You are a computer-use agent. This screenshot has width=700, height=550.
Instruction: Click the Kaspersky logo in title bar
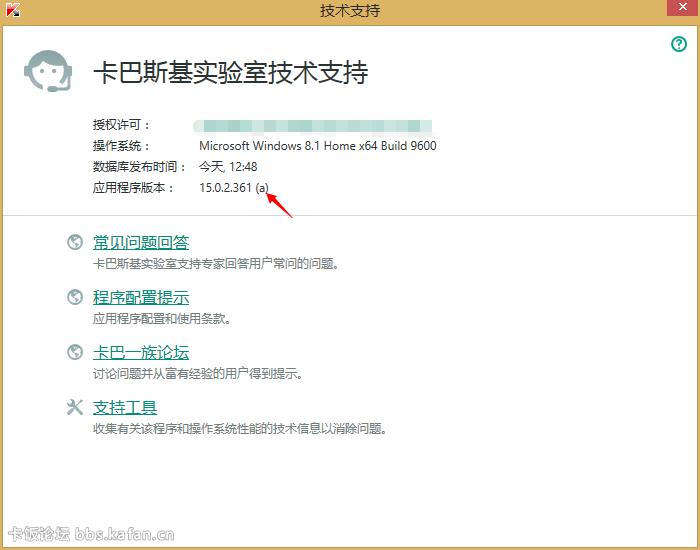(x=13, y=9)
